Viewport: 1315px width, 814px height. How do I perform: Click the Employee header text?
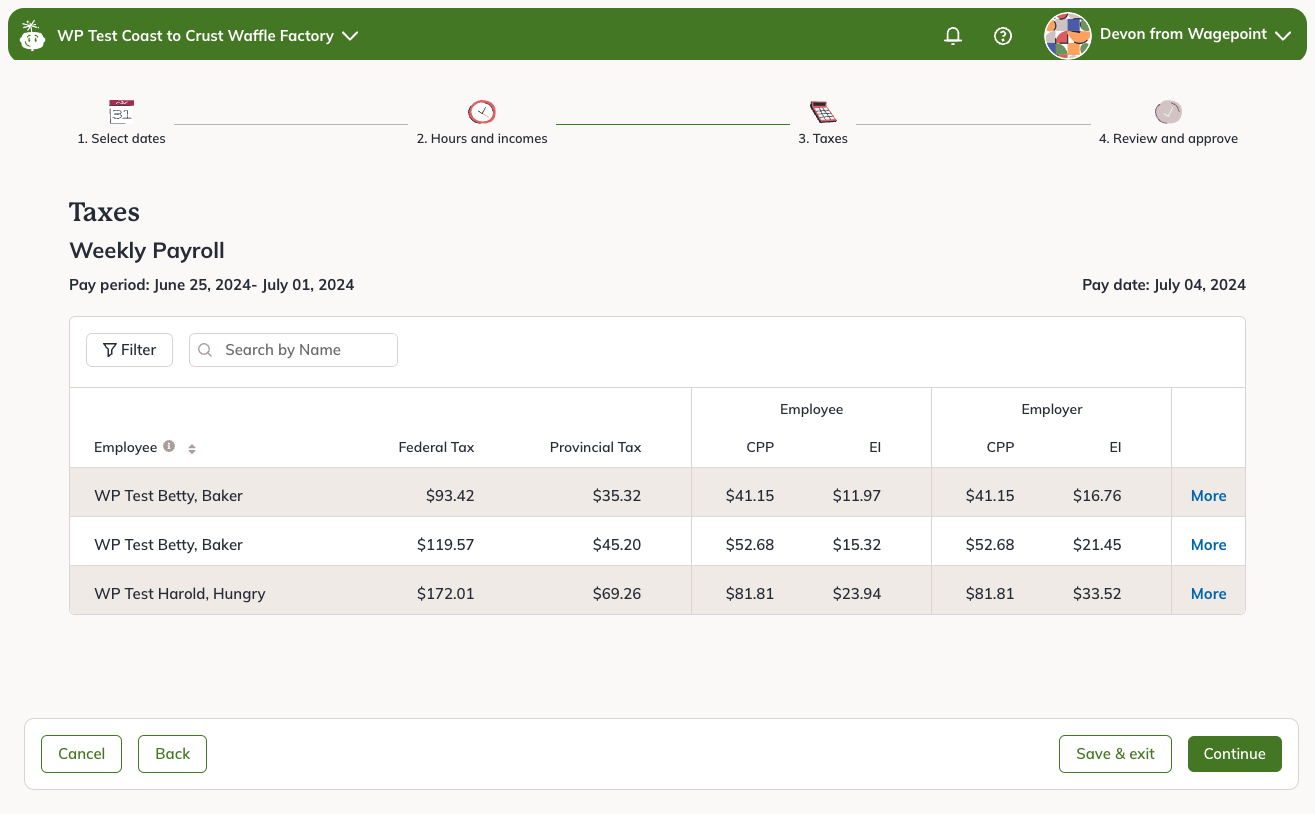coord(125,447)
